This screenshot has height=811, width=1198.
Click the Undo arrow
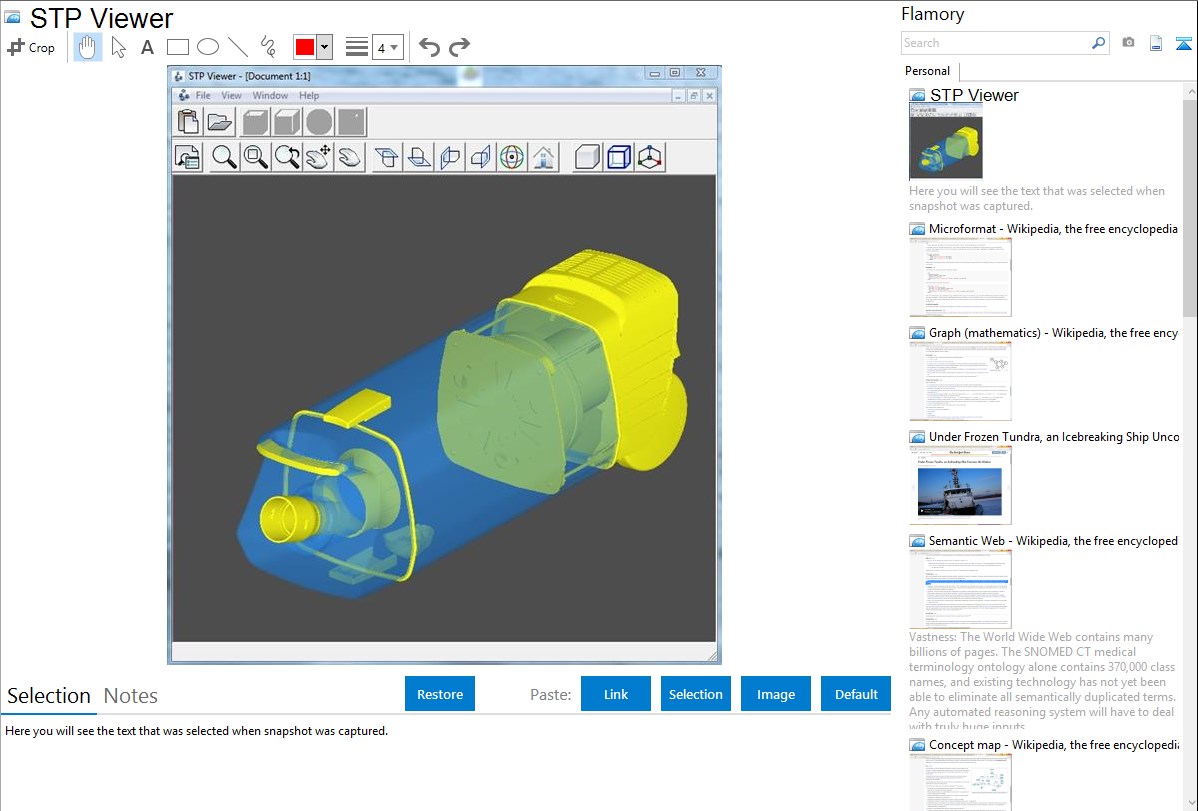(x=429, y=47)
